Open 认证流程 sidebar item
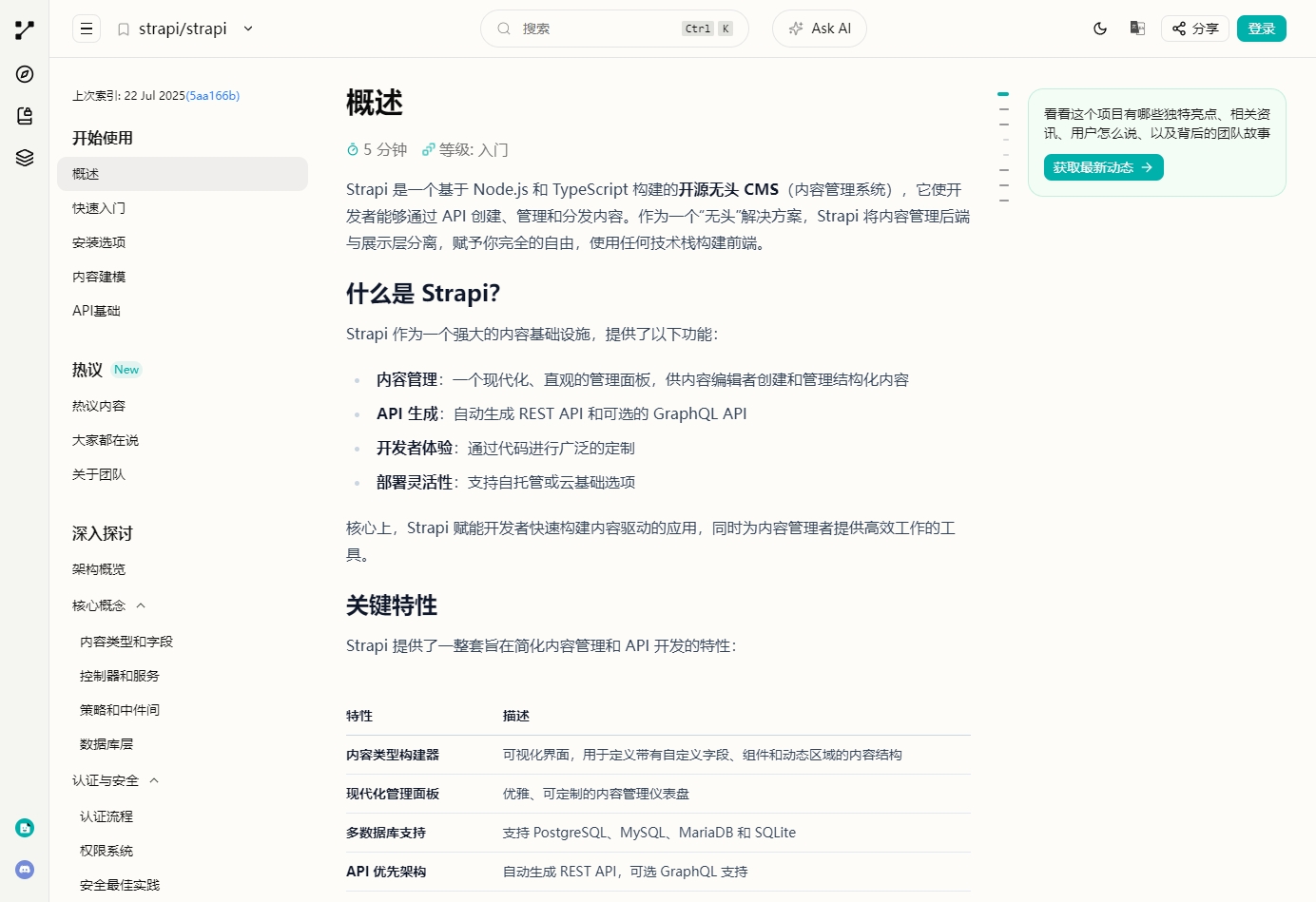1316x902 pixels. tap(106, 816)
